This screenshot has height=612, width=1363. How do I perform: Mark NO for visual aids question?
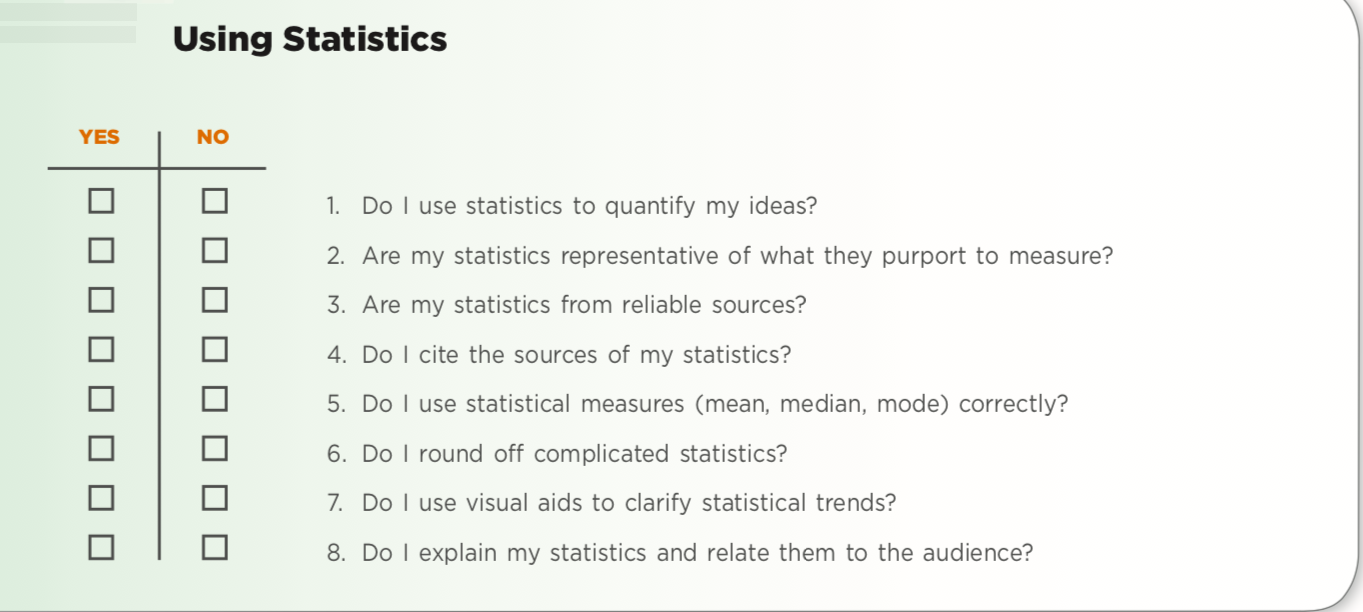214,497
